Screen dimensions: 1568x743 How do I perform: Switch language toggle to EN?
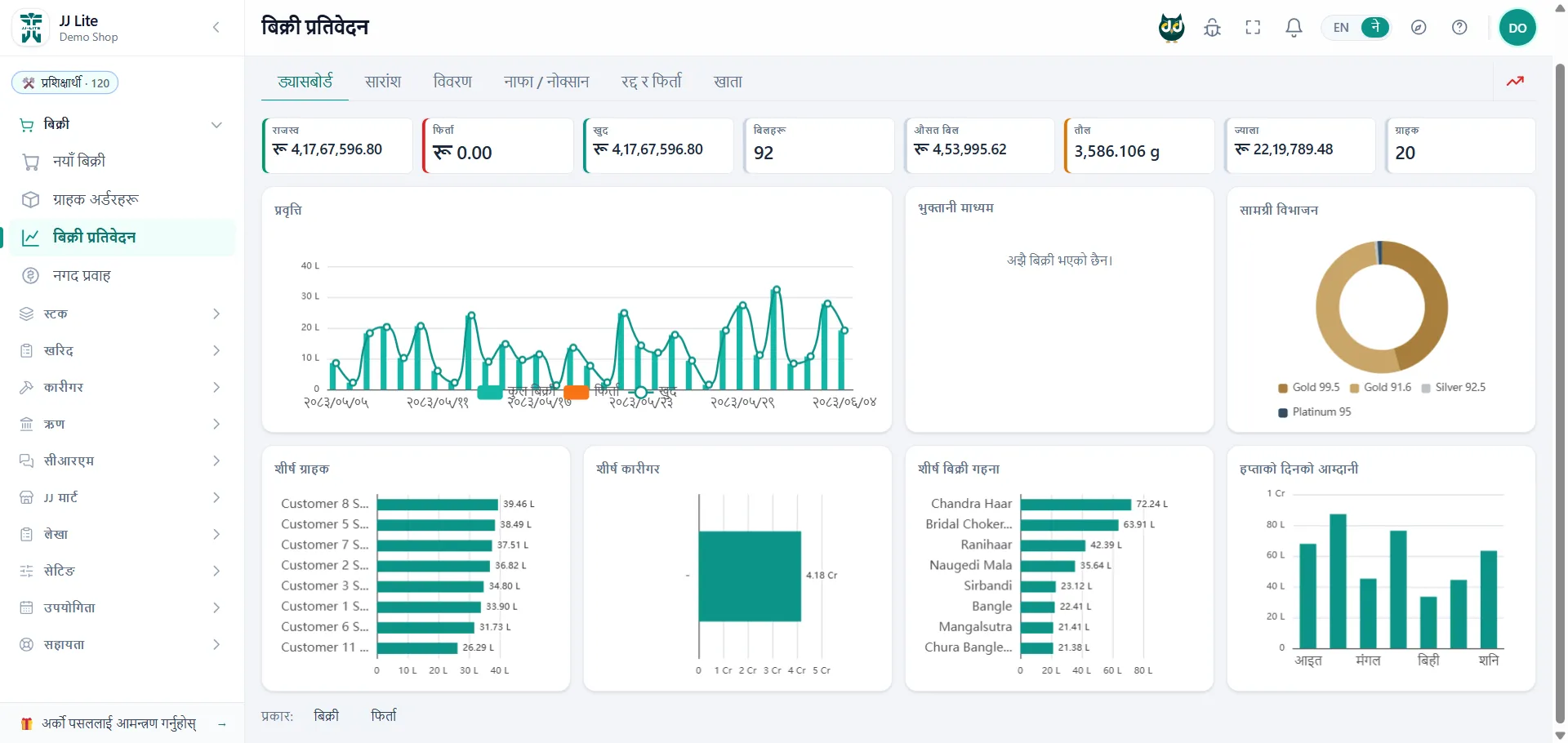click(1341, 27)
